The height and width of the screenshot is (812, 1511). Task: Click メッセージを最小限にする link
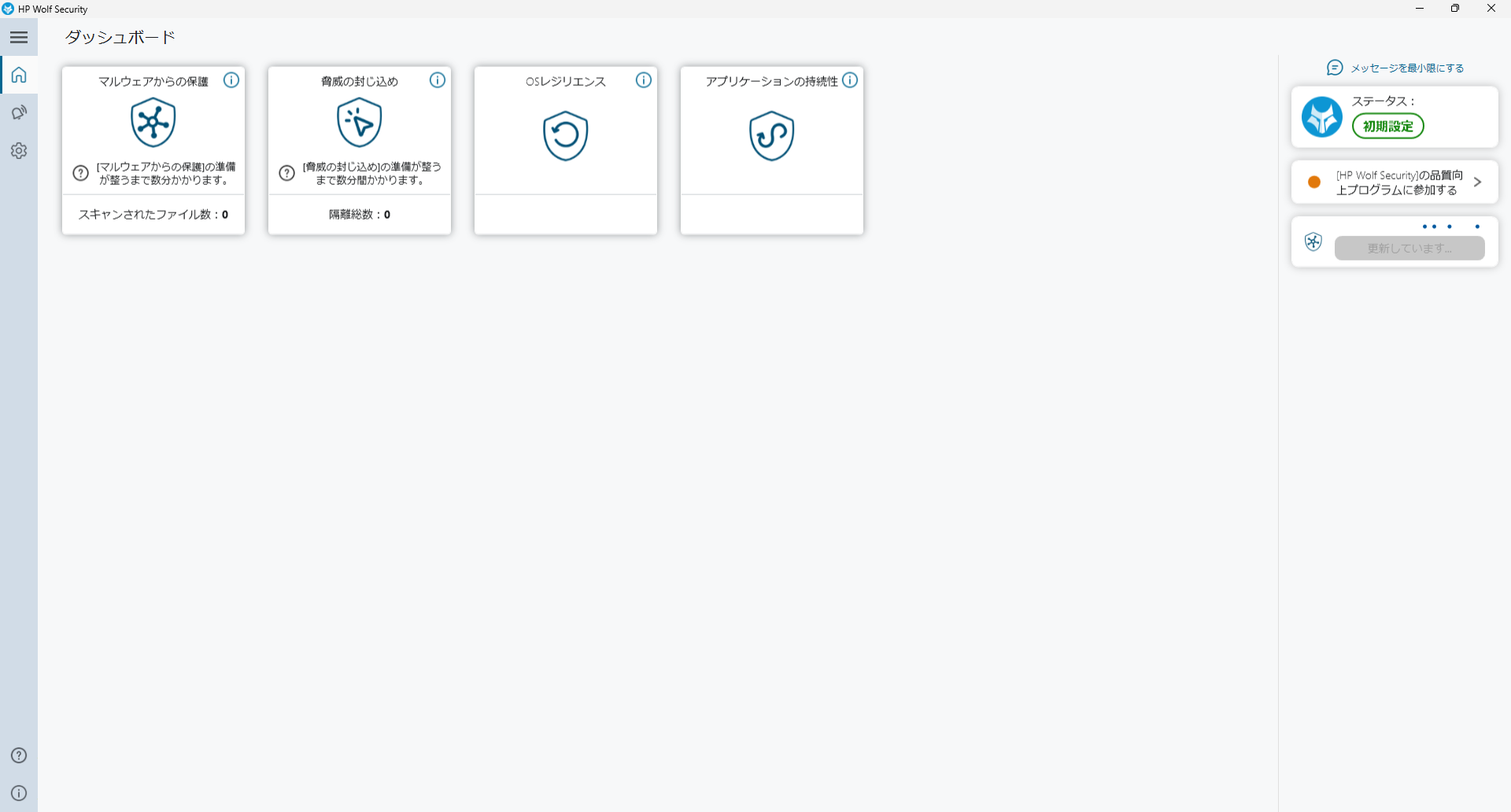pos(1406,68)
